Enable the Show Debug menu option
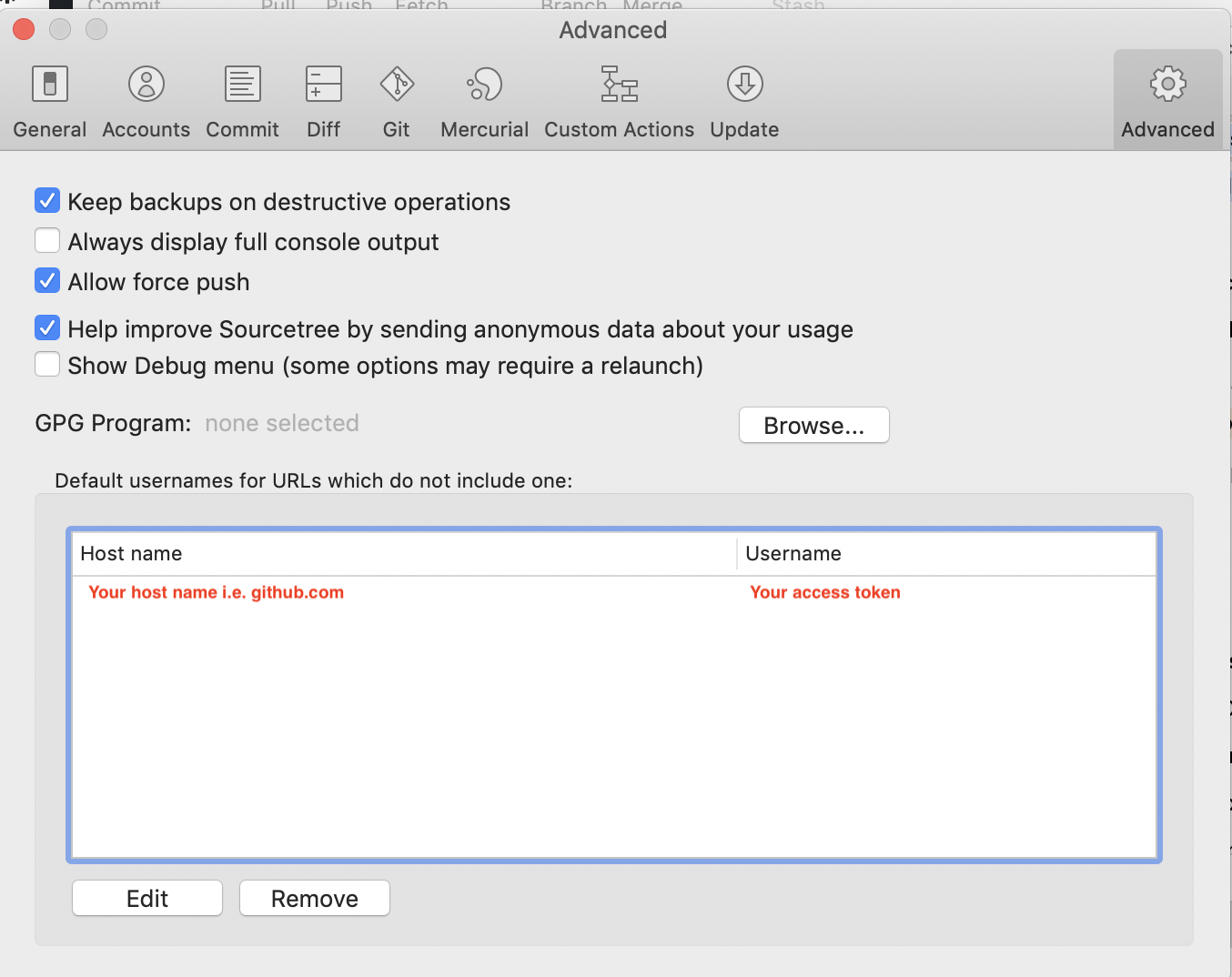Viewport: 1232px width, 977px height. coord(46,364)
